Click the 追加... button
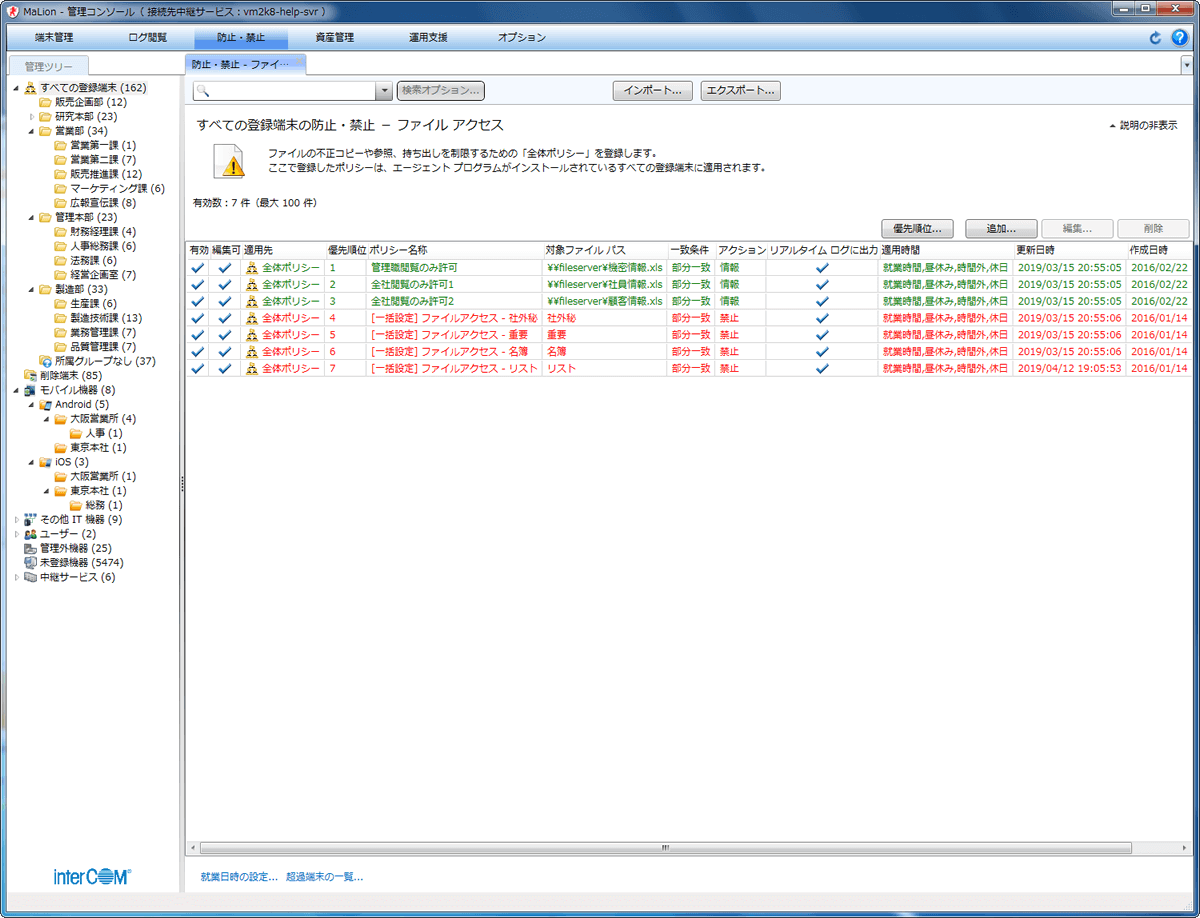The width and height of the screenshot is (1200, 918). pyautogui.click(x=1001, y=228)
